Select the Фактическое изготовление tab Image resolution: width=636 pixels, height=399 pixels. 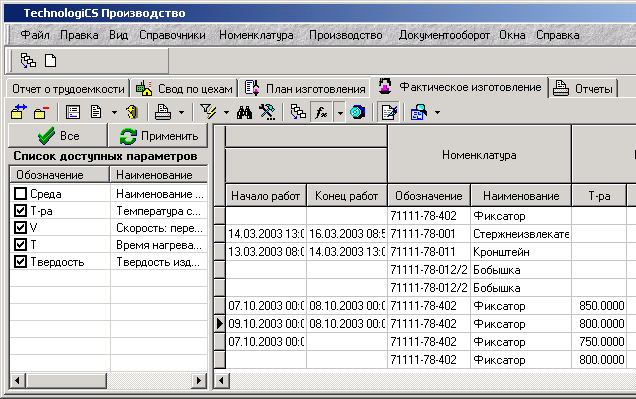point(460,87)
